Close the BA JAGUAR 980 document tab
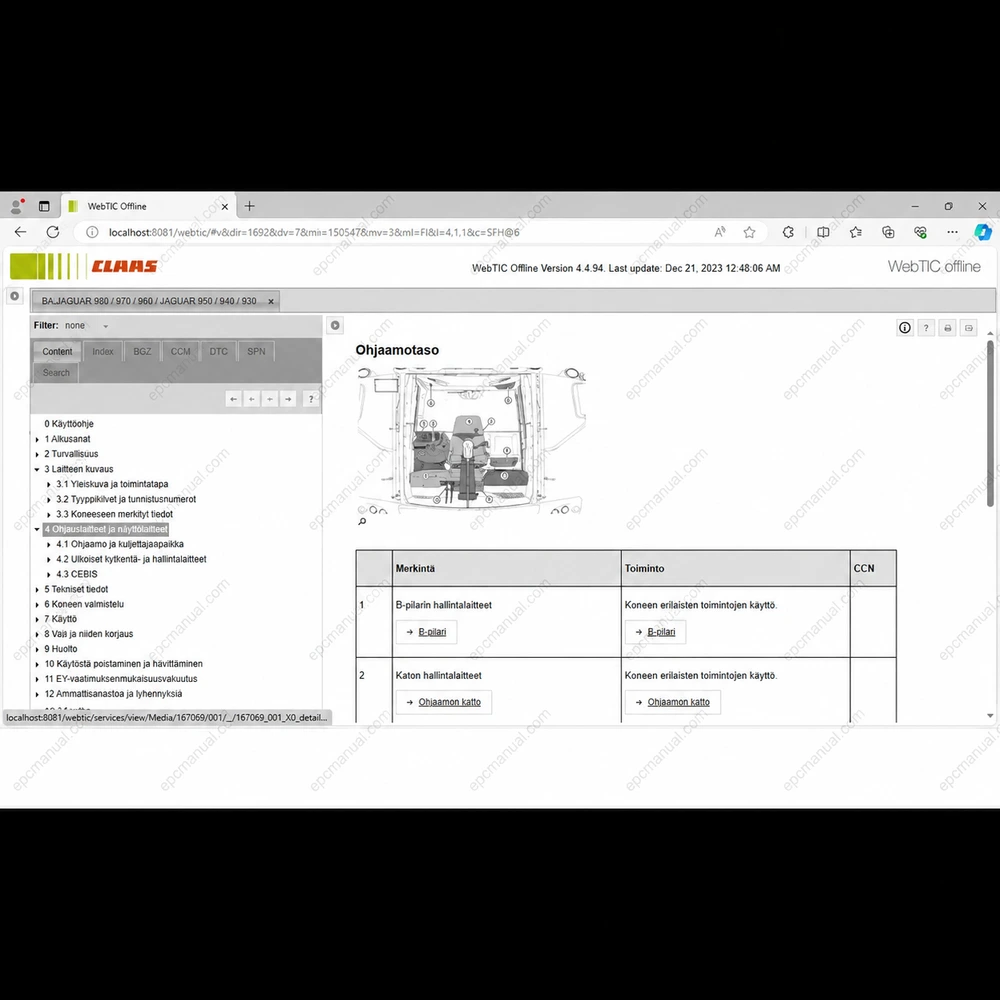 pyautogui.click(x=271, y=301)
